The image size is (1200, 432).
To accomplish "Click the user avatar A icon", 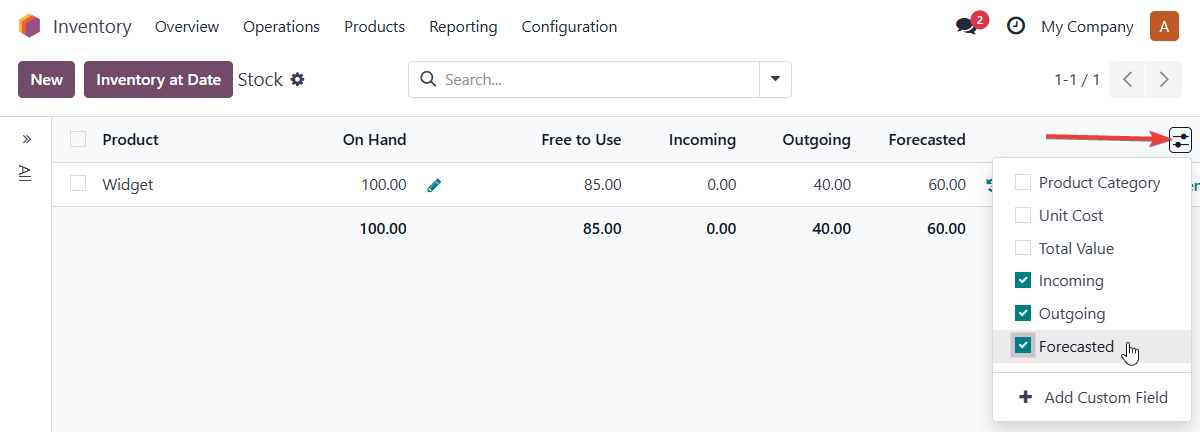I will coord(1164,27).
